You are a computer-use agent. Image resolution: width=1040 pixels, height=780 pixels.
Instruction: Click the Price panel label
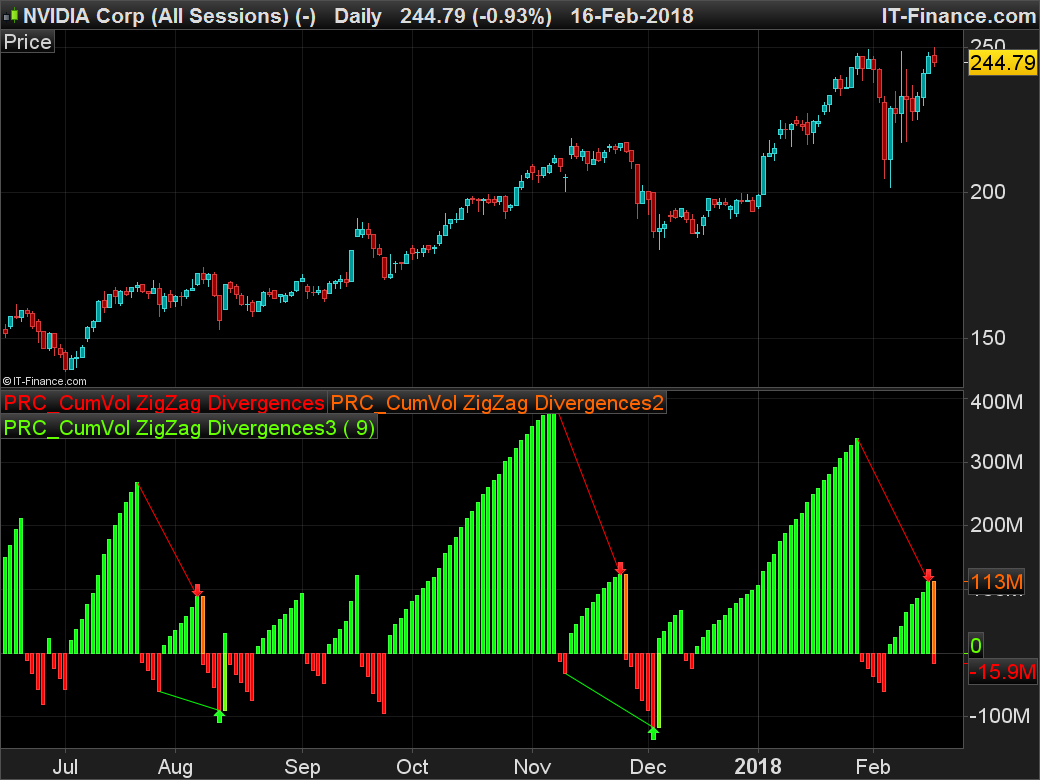pos(27,42)
